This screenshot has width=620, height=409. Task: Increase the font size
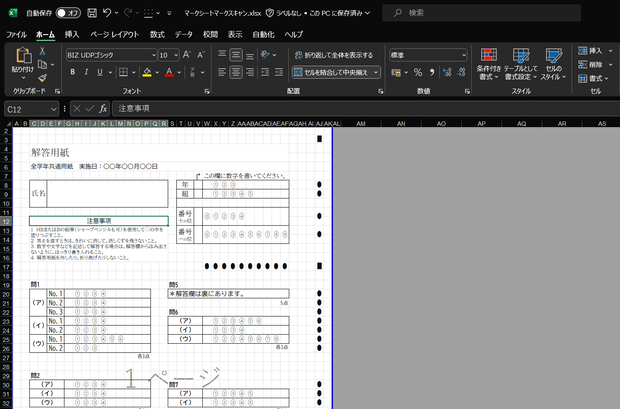pyautogui.click(x=187, y=55)
